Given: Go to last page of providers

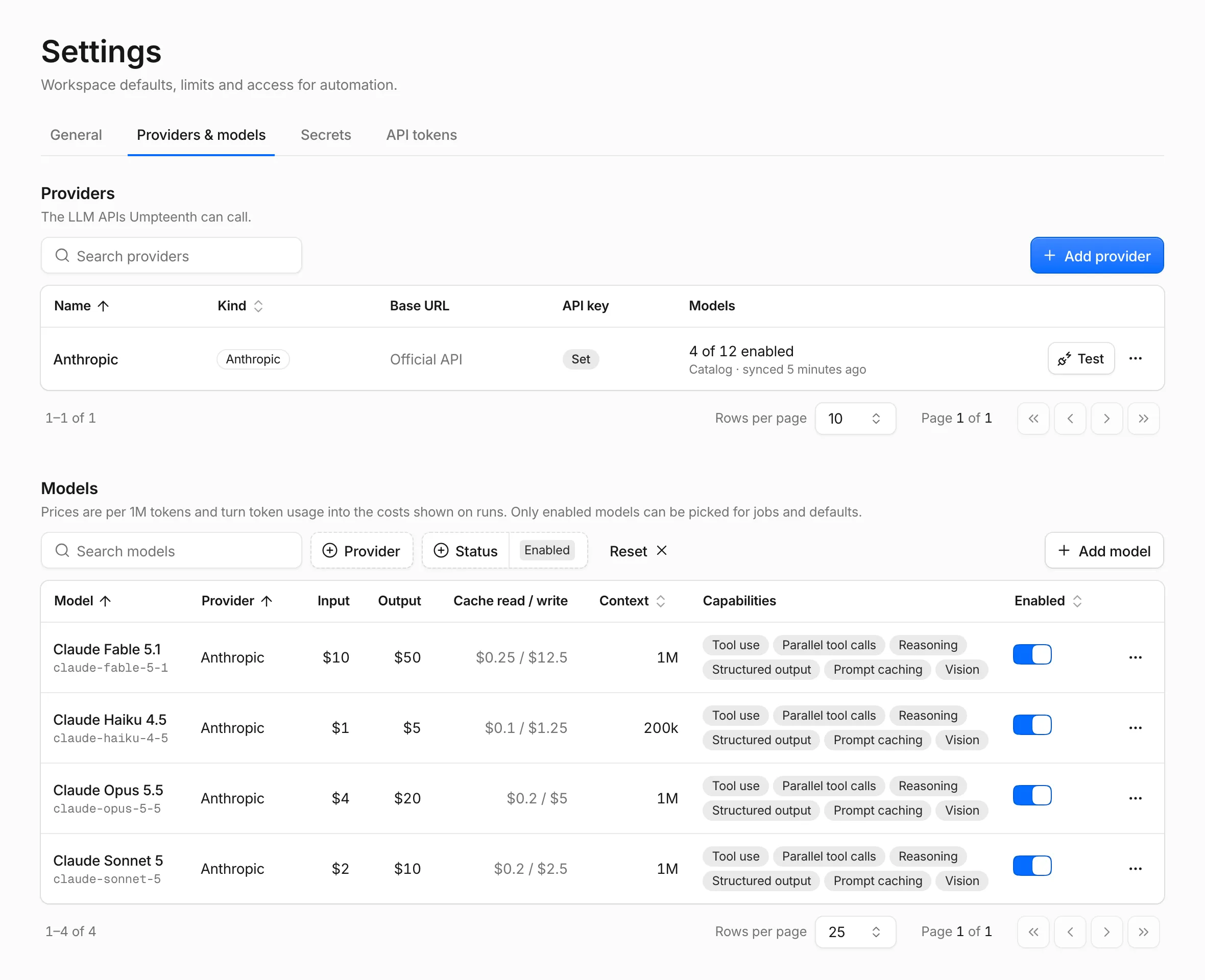Looking at the screenshot, I should [1143, 419].
